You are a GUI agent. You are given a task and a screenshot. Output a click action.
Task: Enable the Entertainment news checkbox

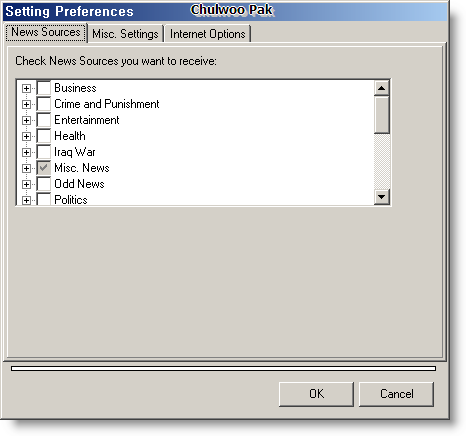(x=44, y=120)
